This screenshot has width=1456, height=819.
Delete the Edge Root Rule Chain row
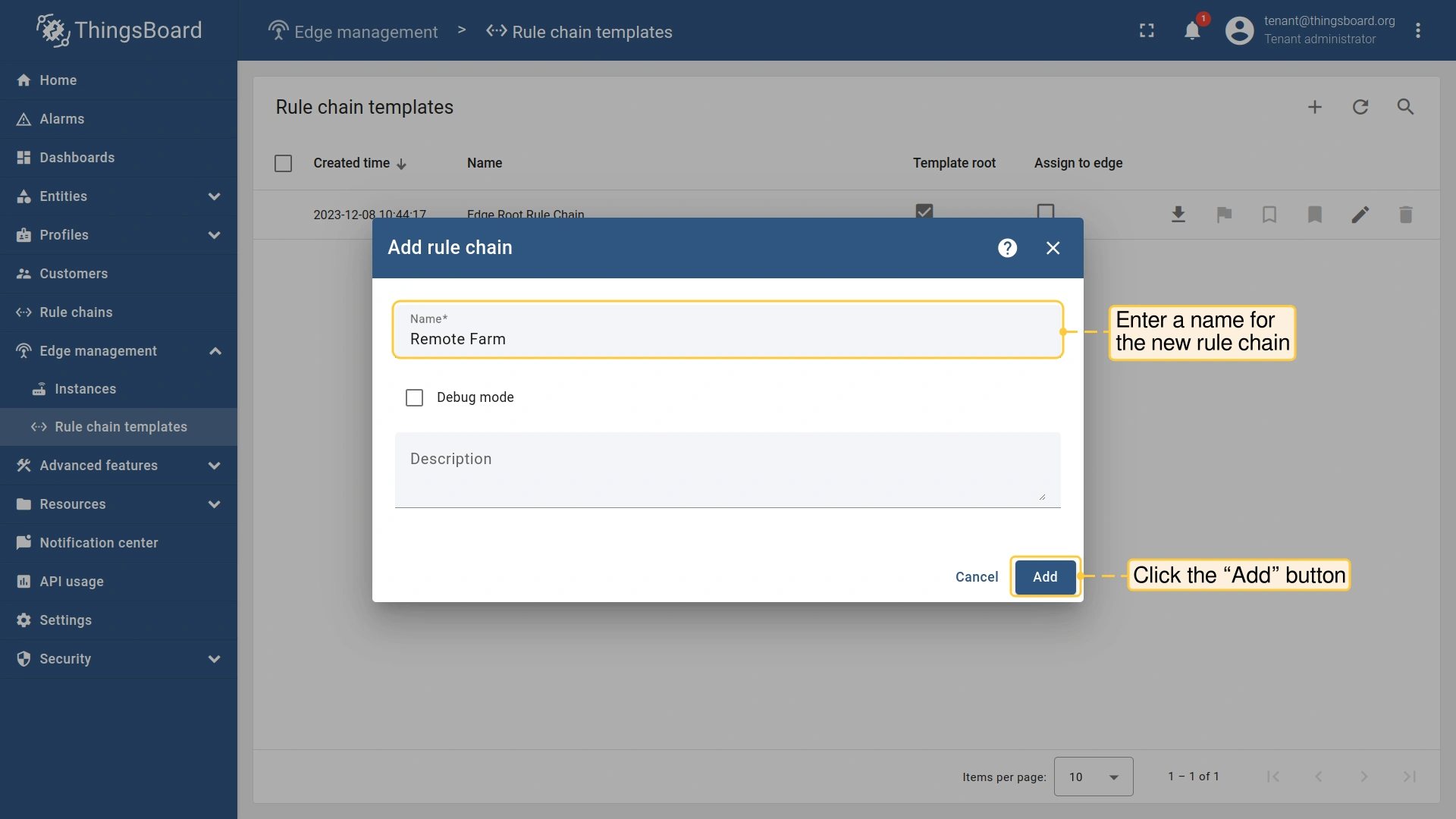point(1405,215)
